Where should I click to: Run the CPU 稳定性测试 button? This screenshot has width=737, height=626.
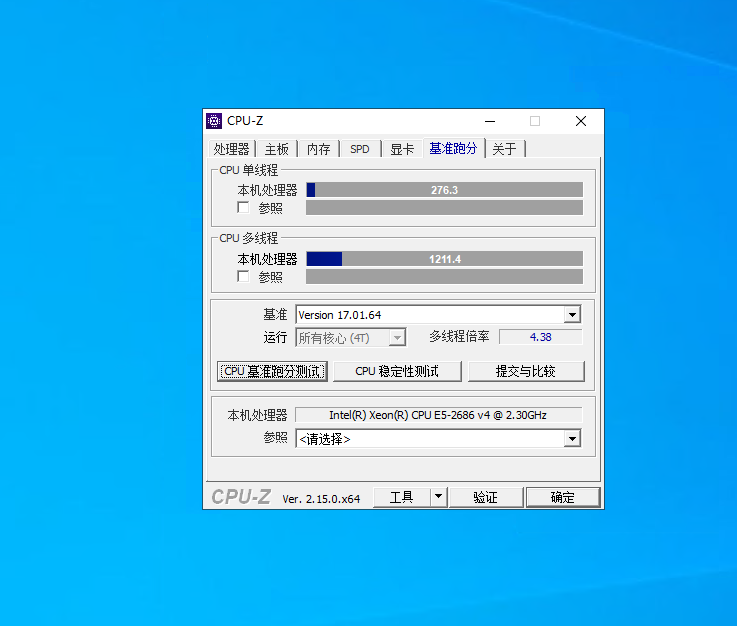(x=397, y=371)
